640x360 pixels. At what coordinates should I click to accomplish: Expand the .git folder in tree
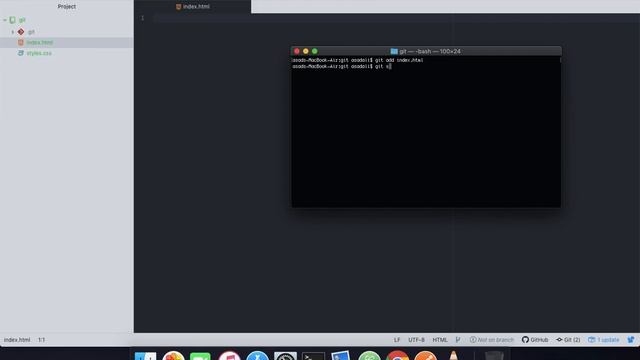pos(12,32)
